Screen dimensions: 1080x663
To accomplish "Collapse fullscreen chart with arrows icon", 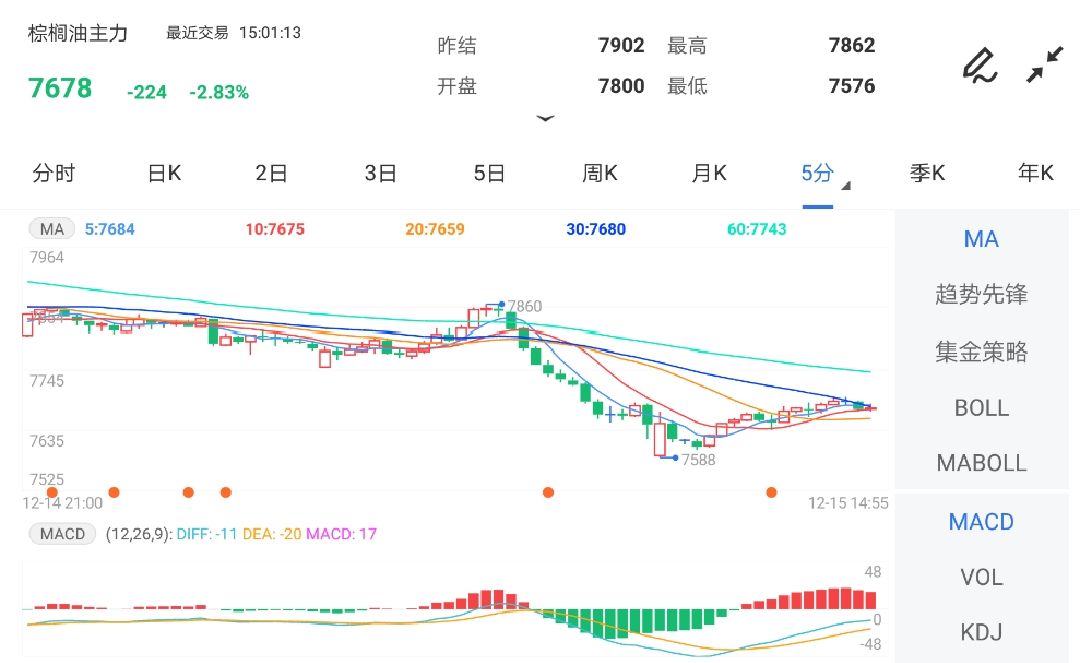I will point(1045,65).
